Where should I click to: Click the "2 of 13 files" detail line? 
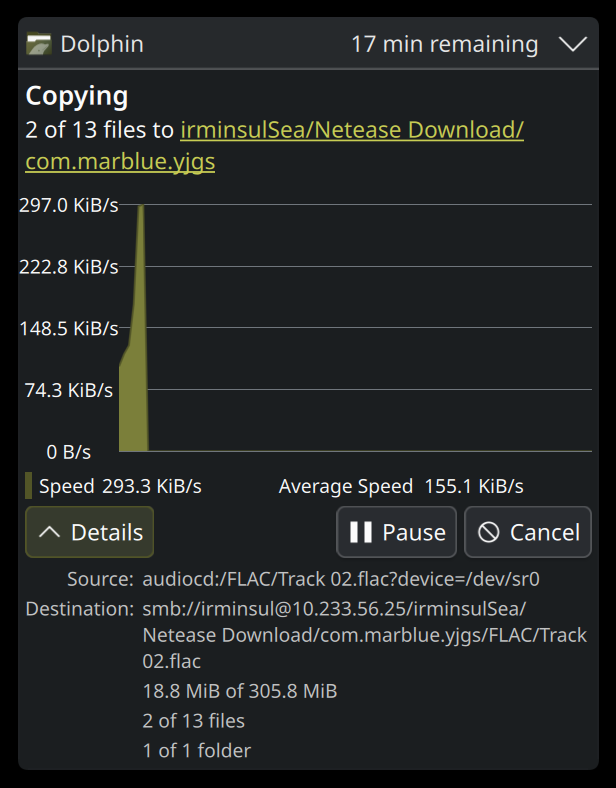coord(194,721)
